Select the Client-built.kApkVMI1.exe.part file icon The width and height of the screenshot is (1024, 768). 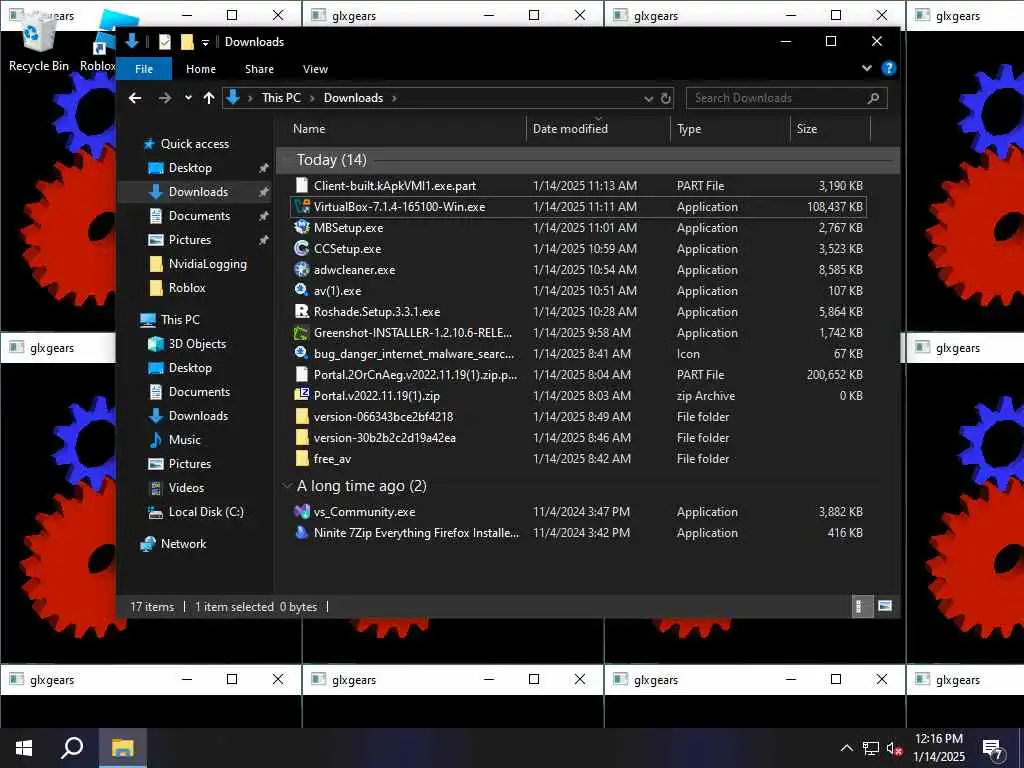point(302,185)
